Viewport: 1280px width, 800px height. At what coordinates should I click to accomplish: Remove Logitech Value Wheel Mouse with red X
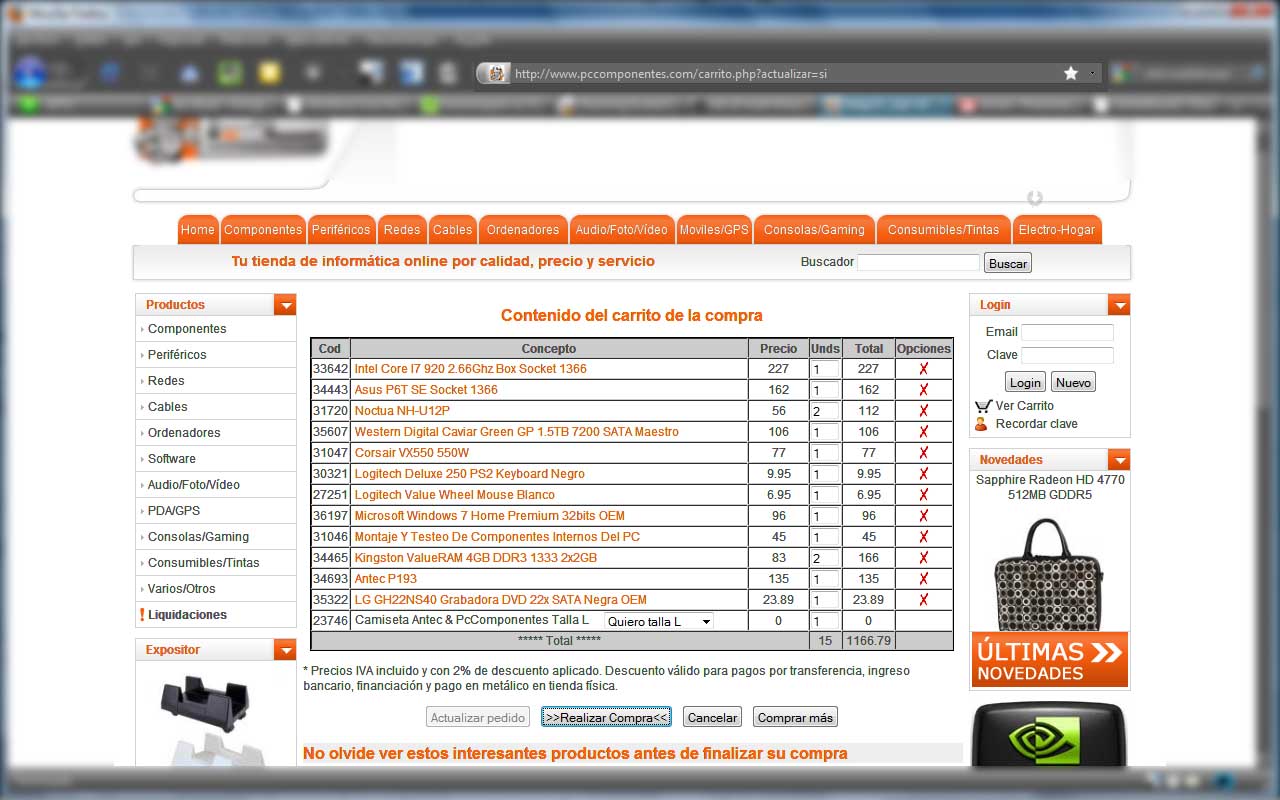click(x=923, y=495)
